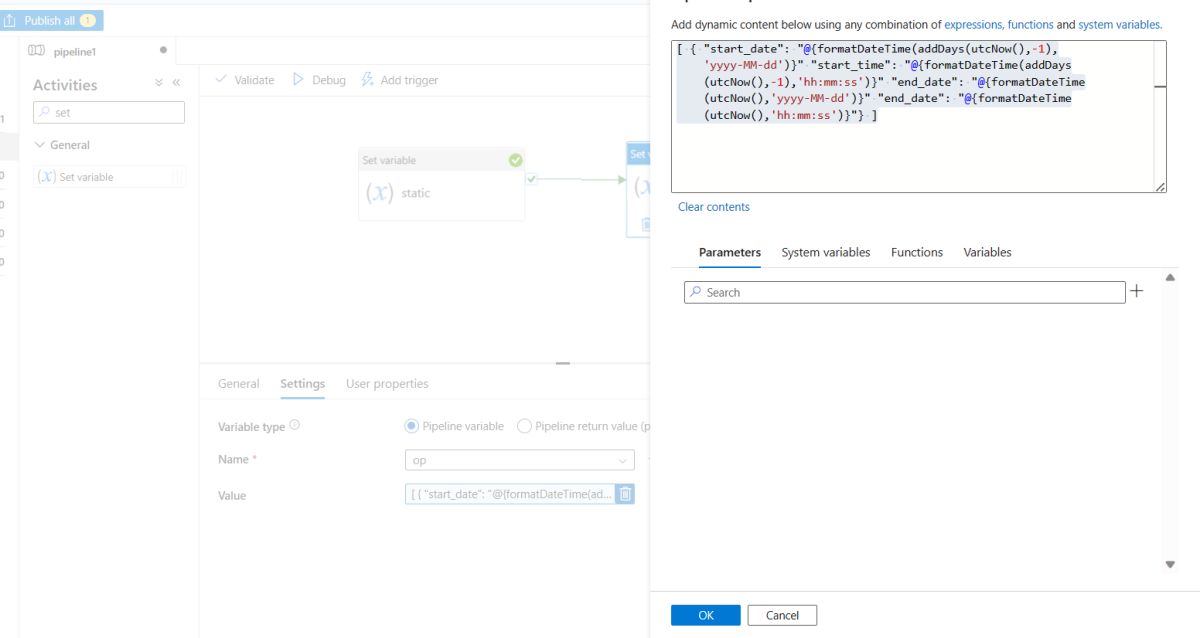Click the pipeline1 tab pipeline icon
1200x638 pixels.
[36, 51]
